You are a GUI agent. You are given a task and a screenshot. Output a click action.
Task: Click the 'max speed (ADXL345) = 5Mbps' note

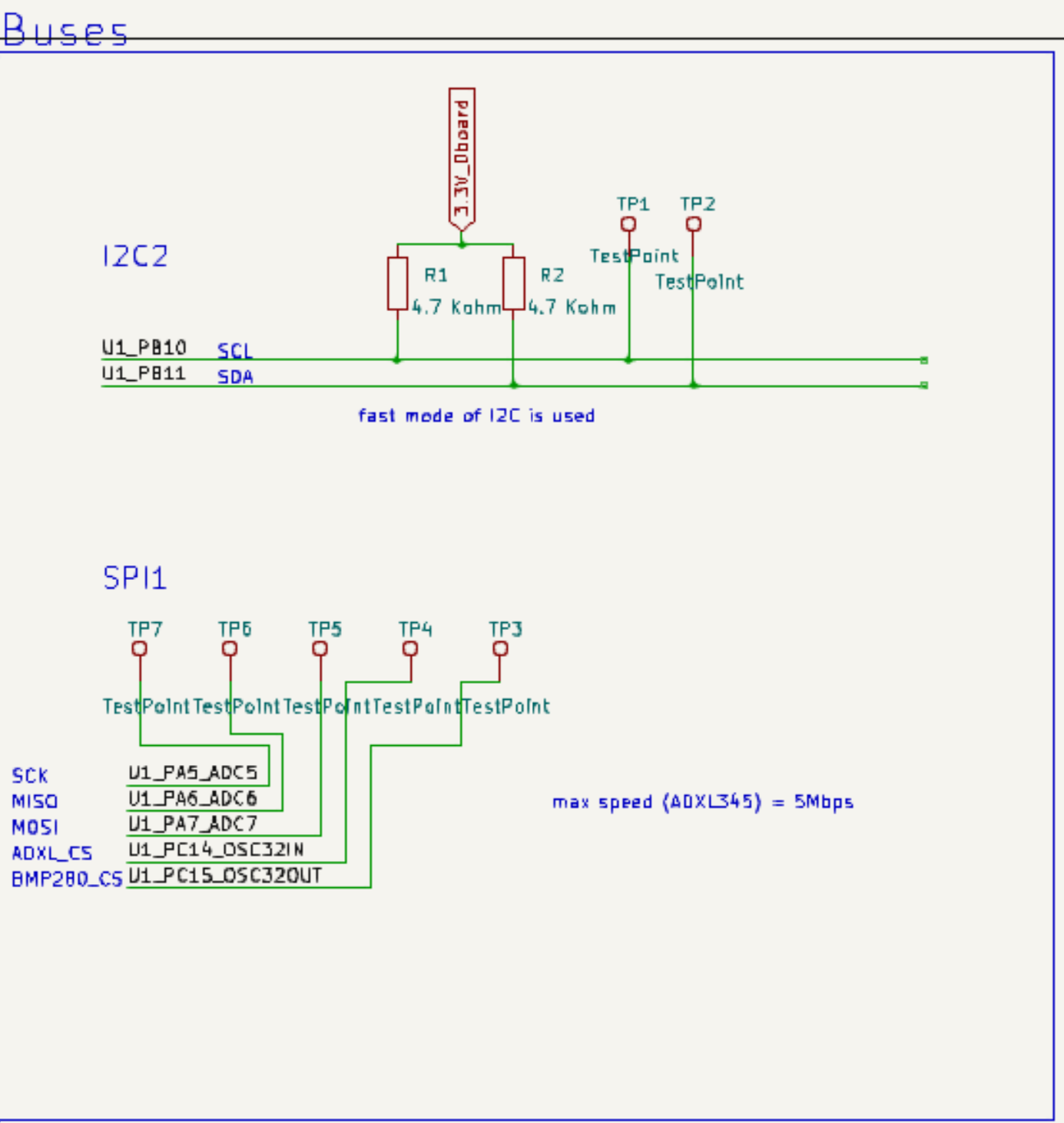[703, 802]
